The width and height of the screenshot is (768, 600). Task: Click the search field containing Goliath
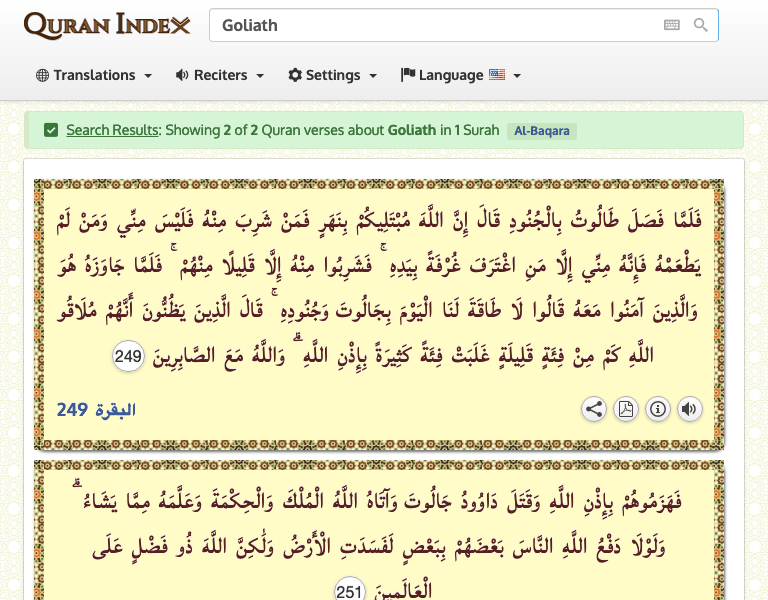430,25
